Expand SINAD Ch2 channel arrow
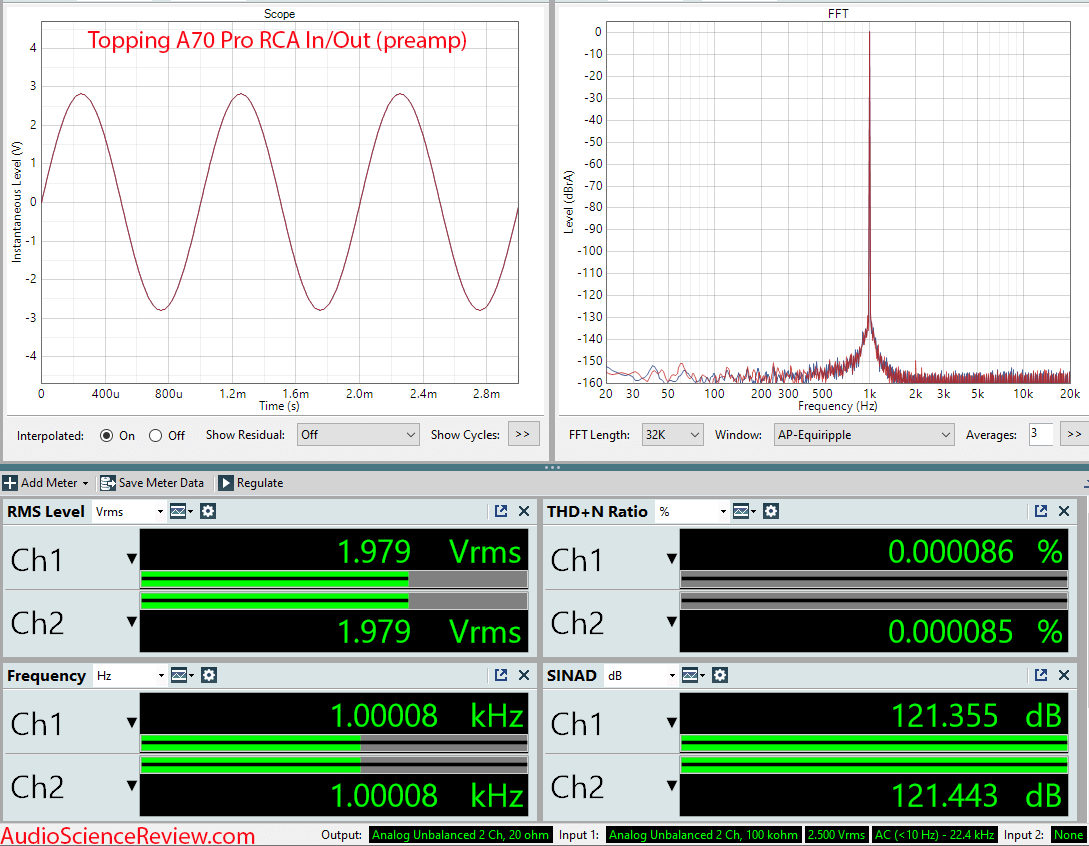 tap(672, 786)
